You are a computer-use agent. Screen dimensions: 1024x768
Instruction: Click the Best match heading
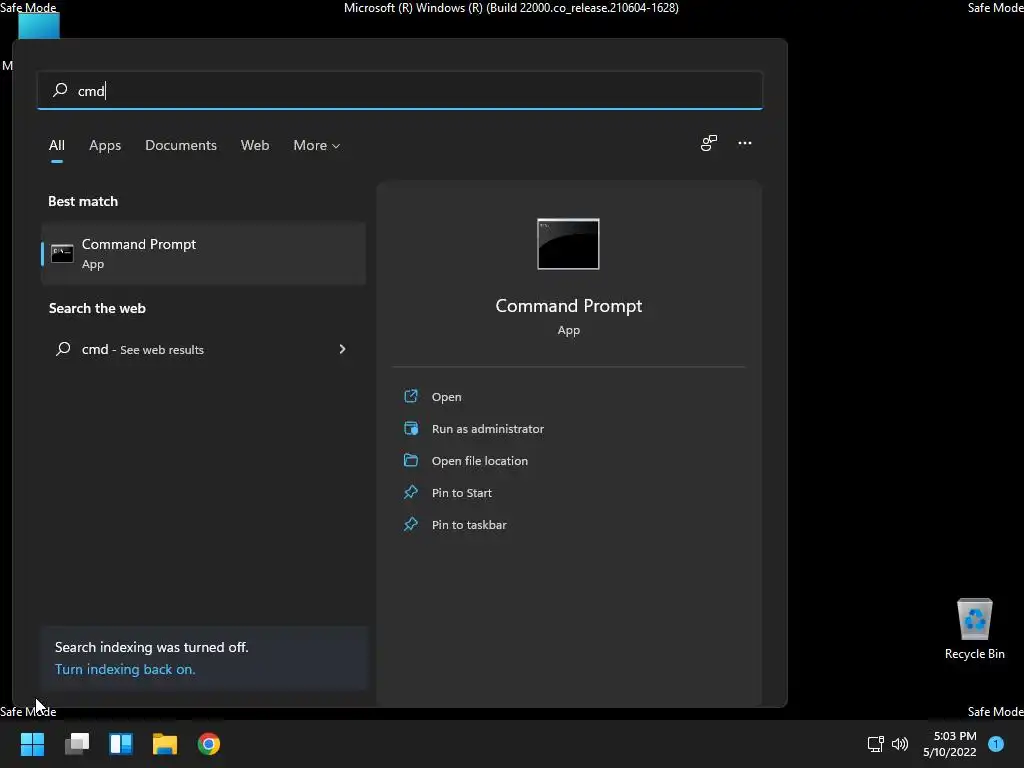point(83,201)
